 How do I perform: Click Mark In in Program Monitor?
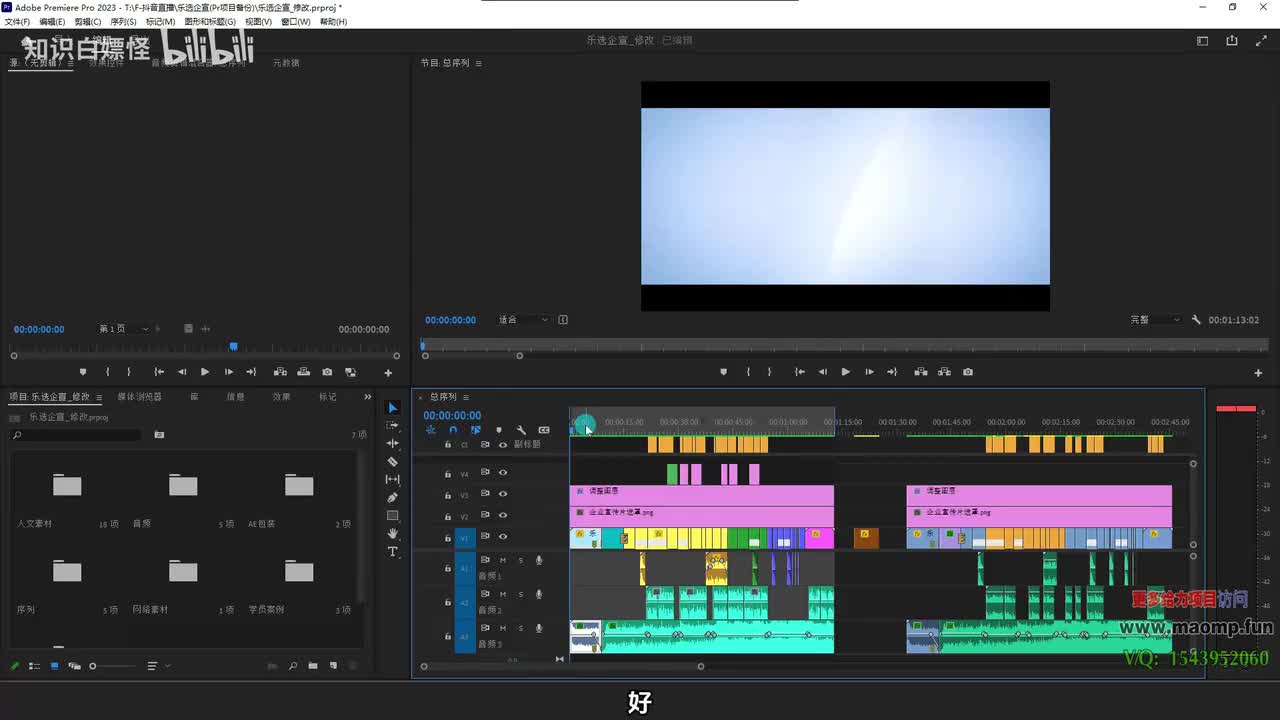(x=747, y=372)
